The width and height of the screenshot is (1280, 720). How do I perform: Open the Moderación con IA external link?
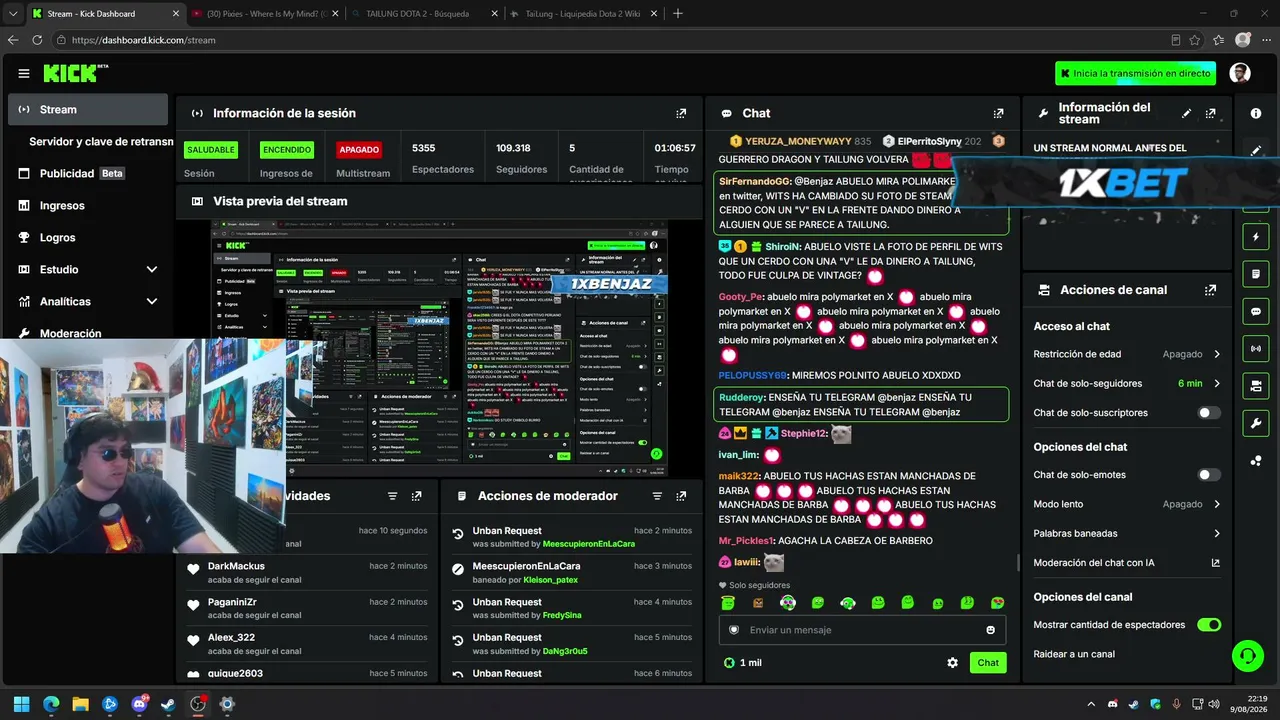[x=1216, y=563]
